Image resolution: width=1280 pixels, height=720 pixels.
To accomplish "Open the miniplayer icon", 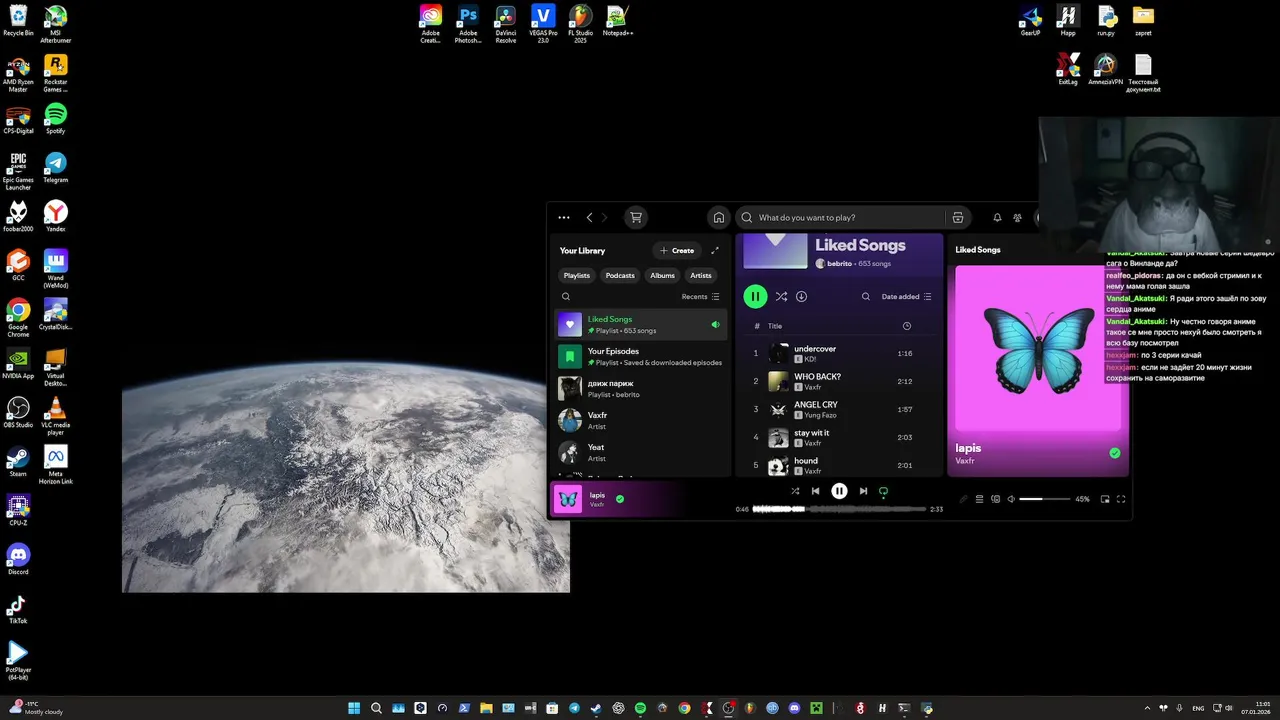I will (x=1105, y=499).
